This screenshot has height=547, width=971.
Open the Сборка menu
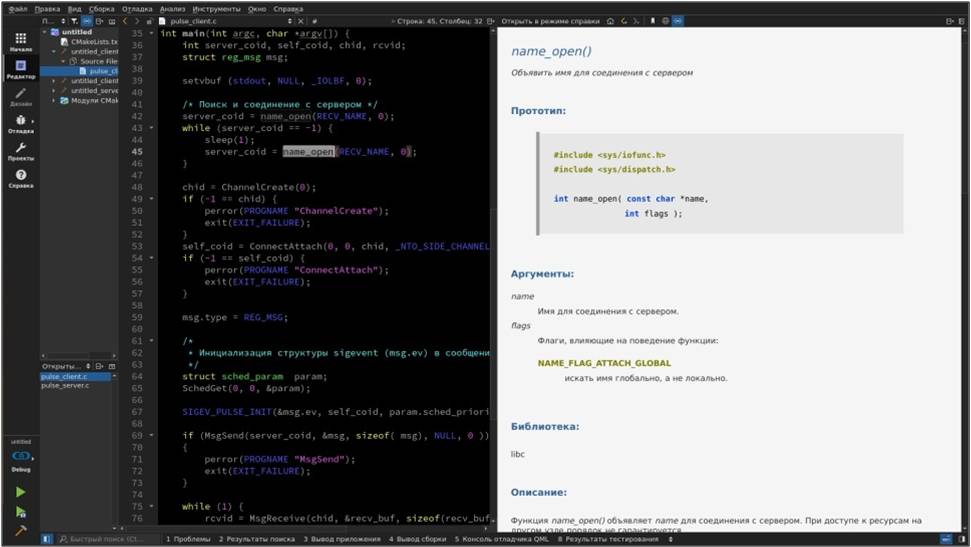pyautogui.click(x=102, y=9)
